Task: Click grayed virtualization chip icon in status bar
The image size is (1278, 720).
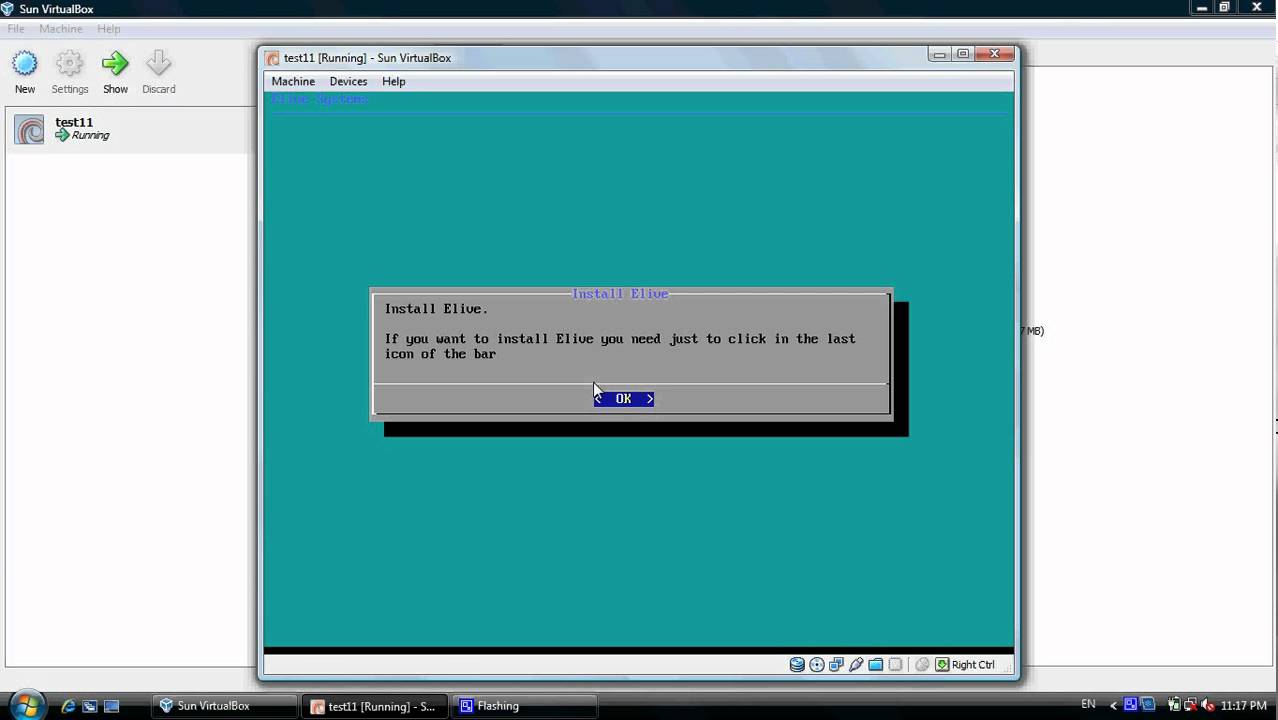Action: 896,664
